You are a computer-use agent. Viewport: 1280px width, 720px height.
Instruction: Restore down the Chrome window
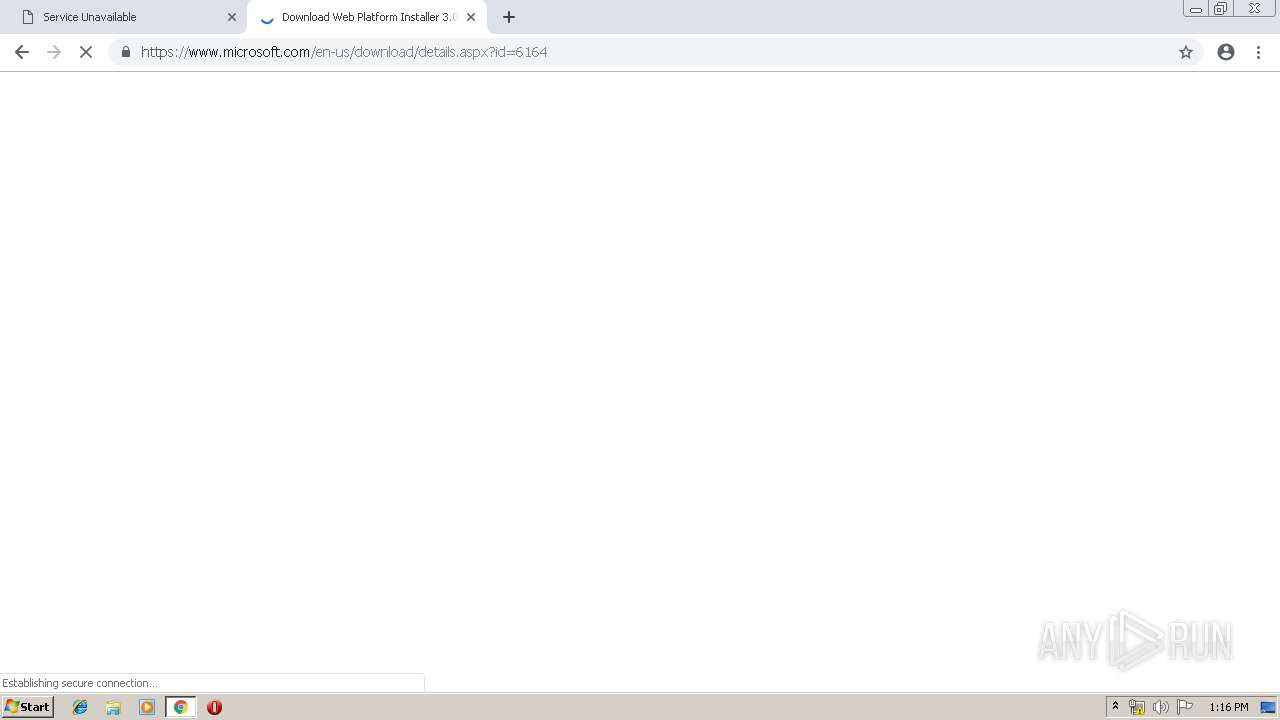tap(1221, 9)
